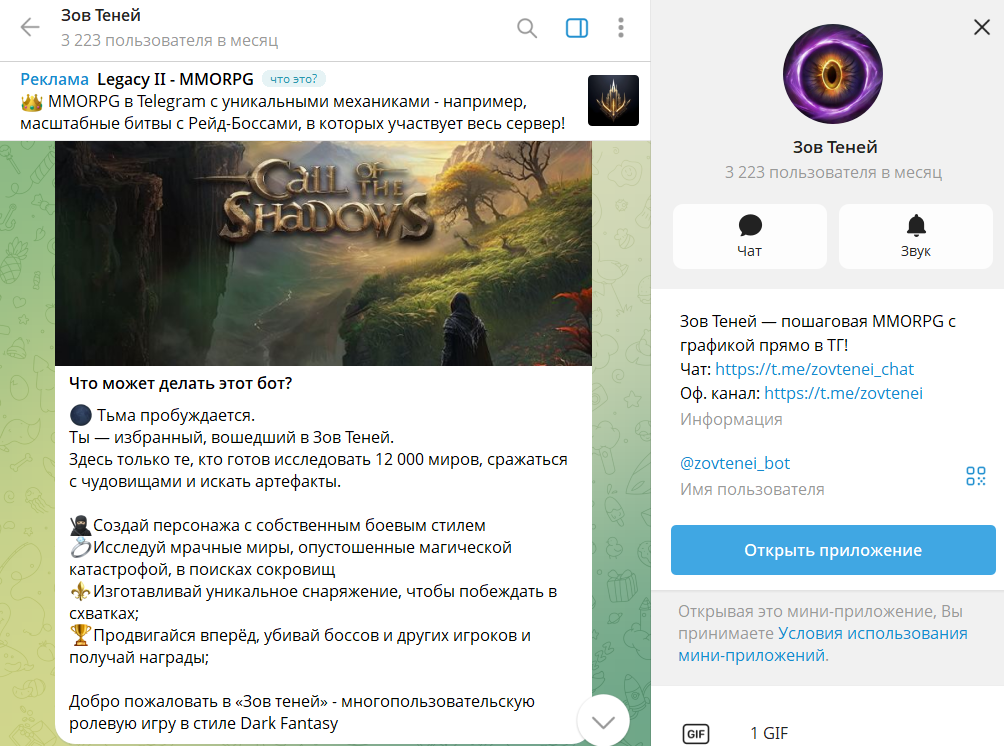Click the Чат button

coord(750,236)
